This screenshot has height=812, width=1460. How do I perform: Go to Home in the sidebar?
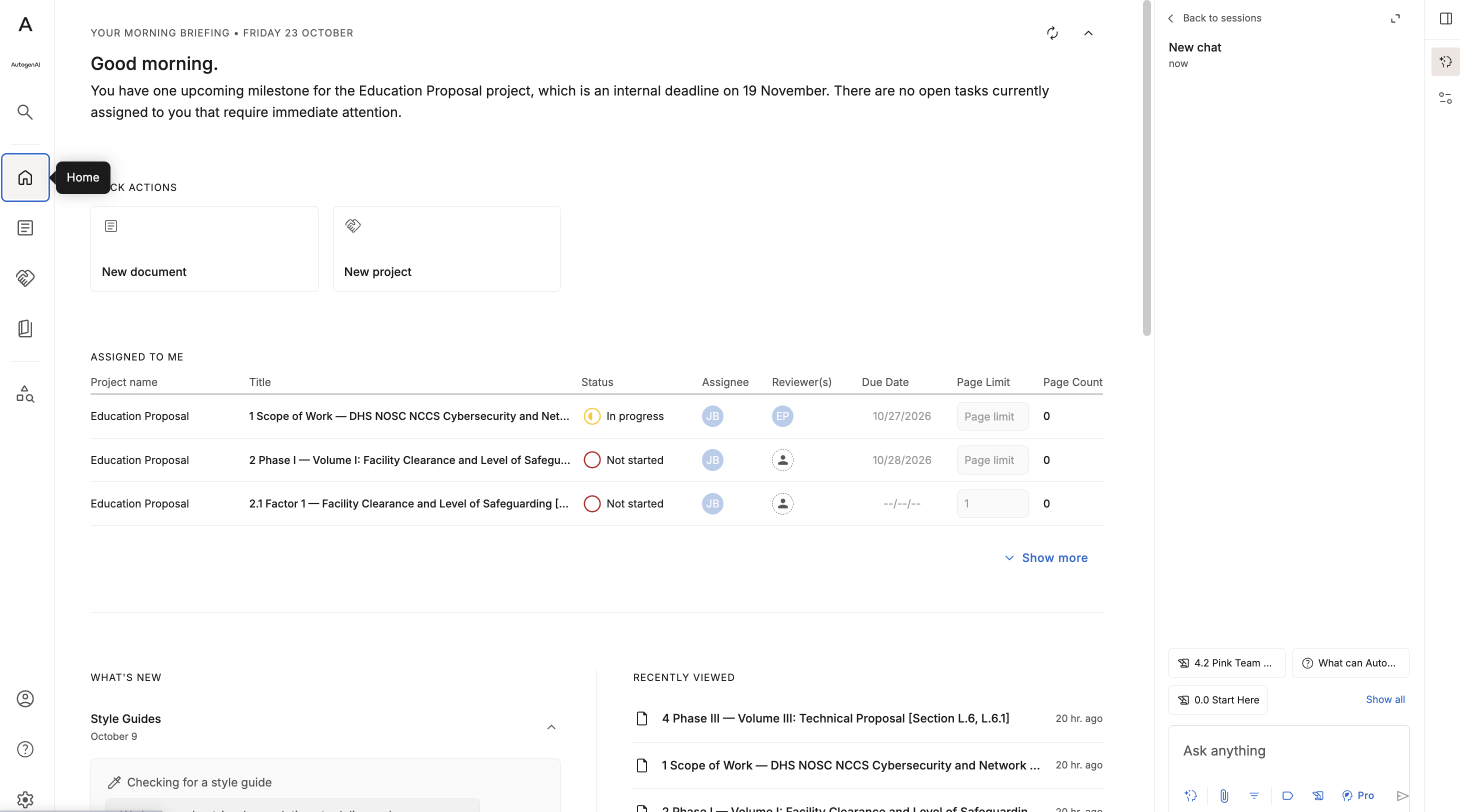(x=25, y=177)
